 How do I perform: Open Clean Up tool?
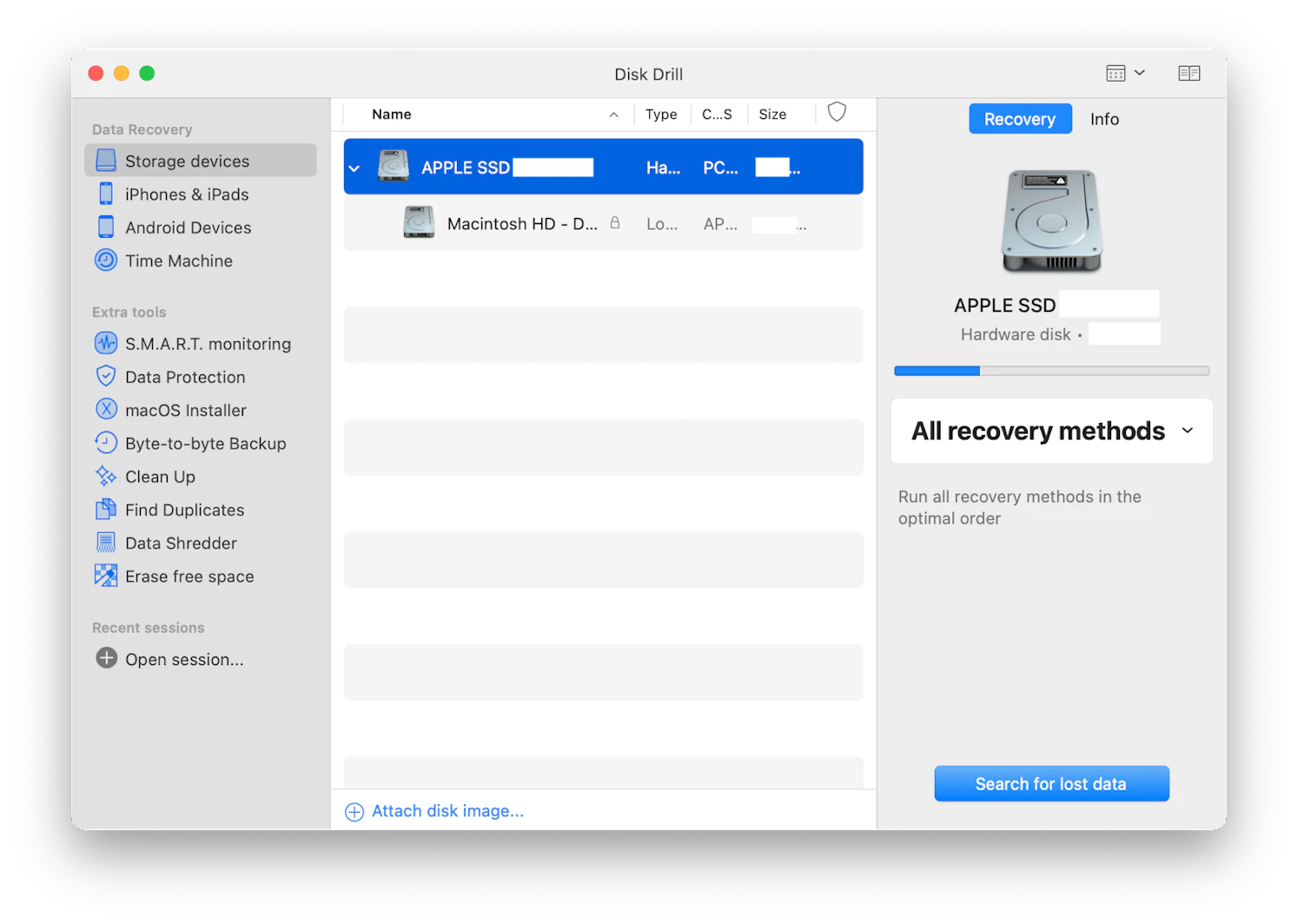tap(160, 477)
